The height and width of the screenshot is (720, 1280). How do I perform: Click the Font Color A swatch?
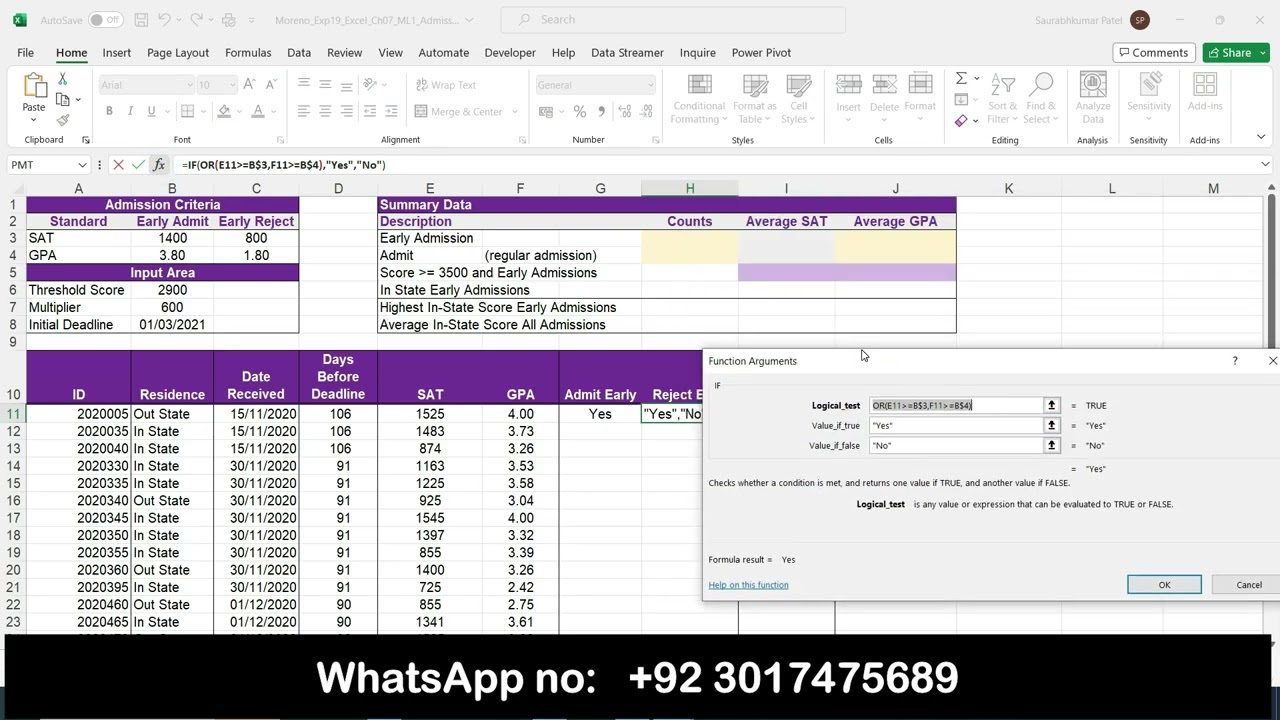(258, 111)
